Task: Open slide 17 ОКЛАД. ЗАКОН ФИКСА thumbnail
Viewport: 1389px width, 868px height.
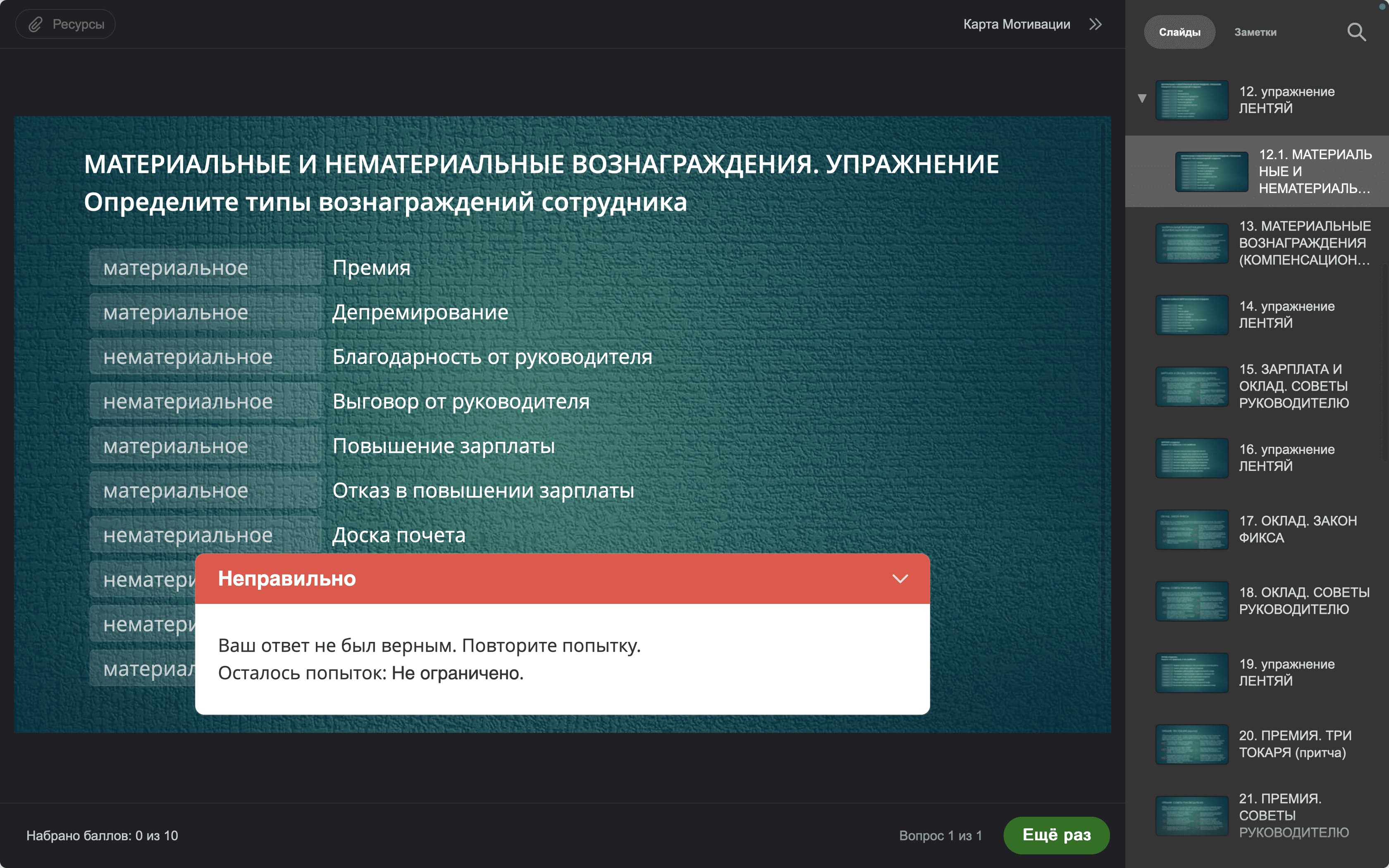Action: (1191, 529)
